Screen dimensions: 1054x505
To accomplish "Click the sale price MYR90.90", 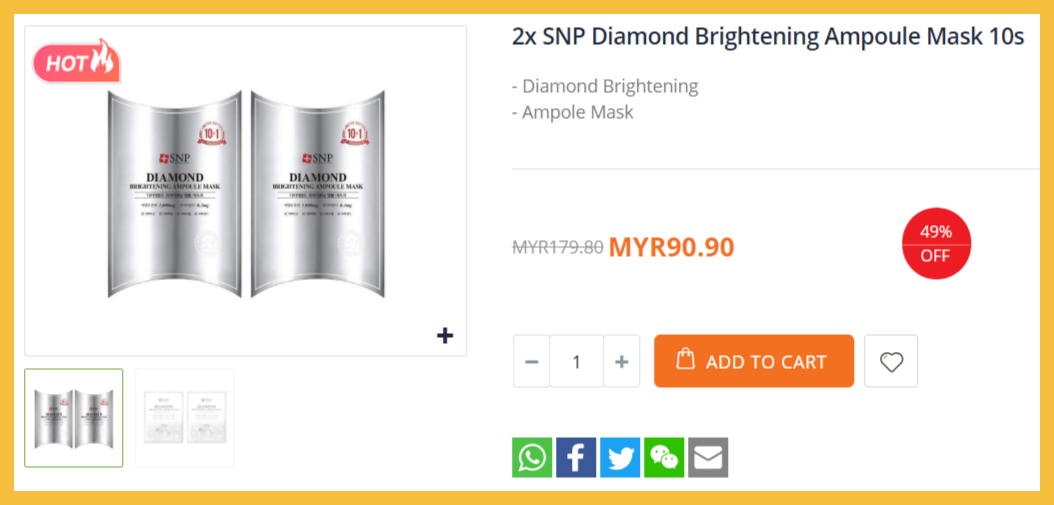I will [672, 247].
